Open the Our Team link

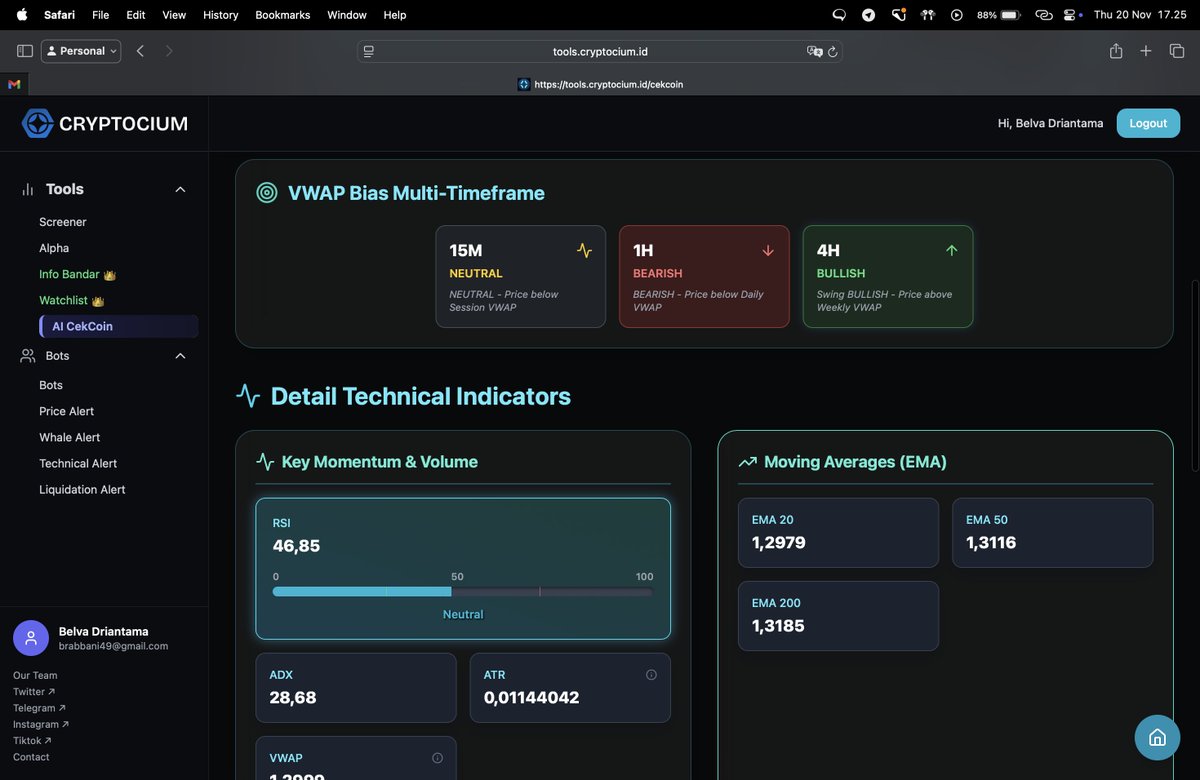click(35, 675)
